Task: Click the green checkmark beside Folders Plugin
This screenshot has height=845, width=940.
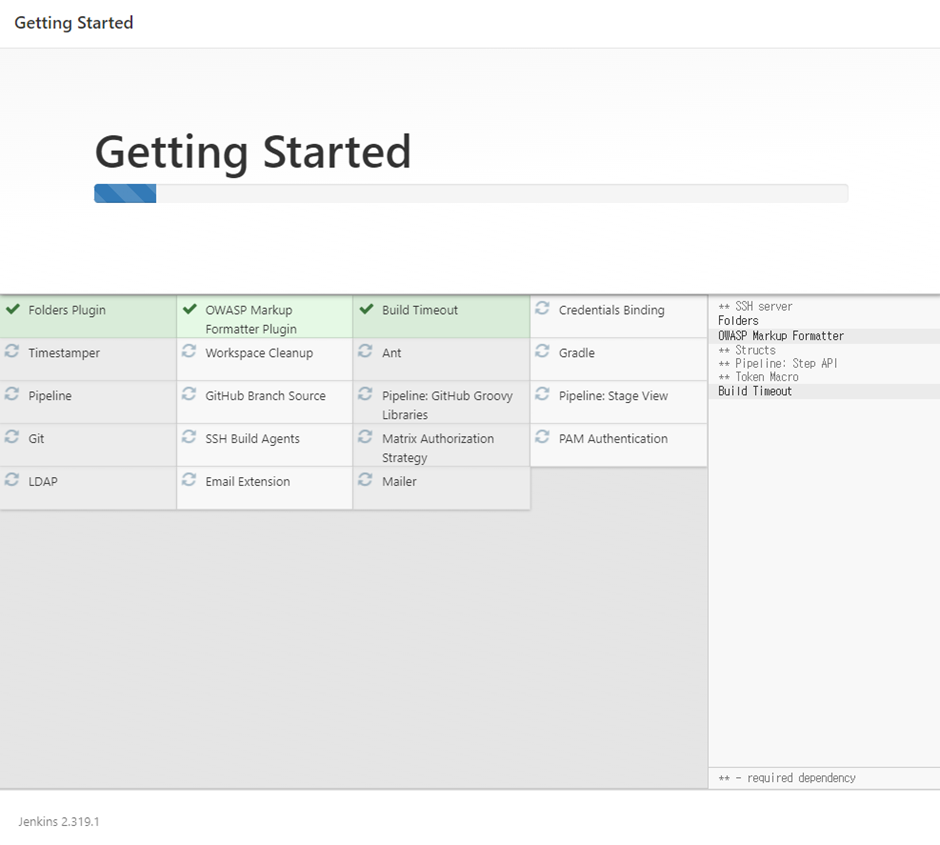Action: tap(13, 309)
